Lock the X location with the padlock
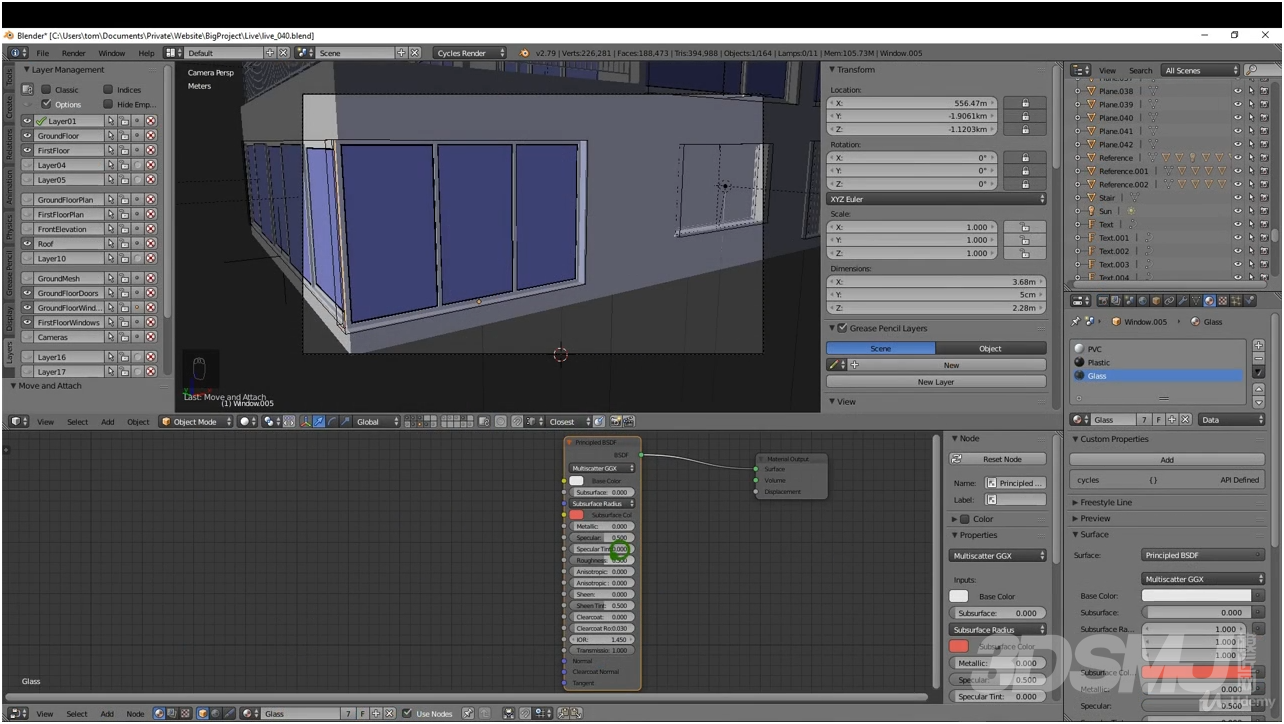 (1024, 103)
